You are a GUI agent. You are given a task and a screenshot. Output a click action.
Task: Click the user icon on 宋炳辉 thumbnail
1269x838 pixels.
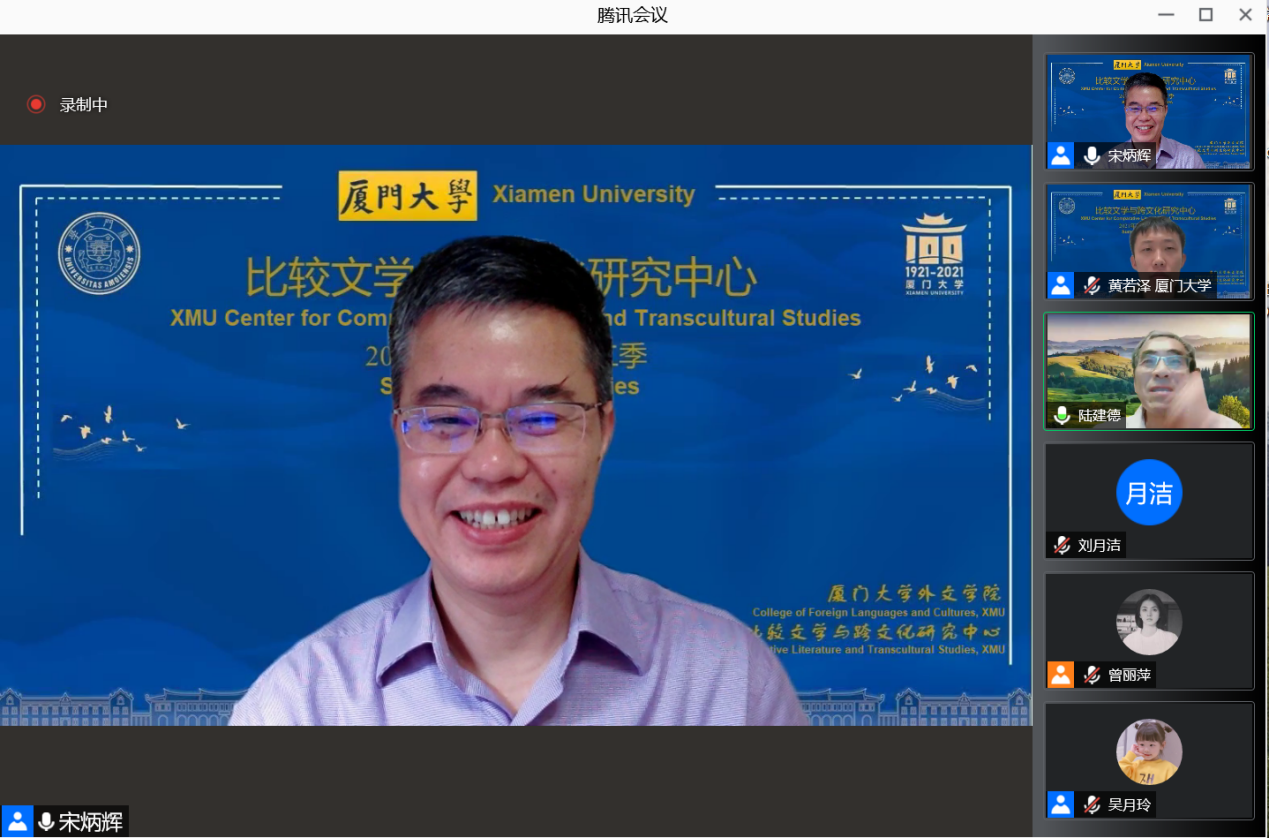[x=1060, y=156]
